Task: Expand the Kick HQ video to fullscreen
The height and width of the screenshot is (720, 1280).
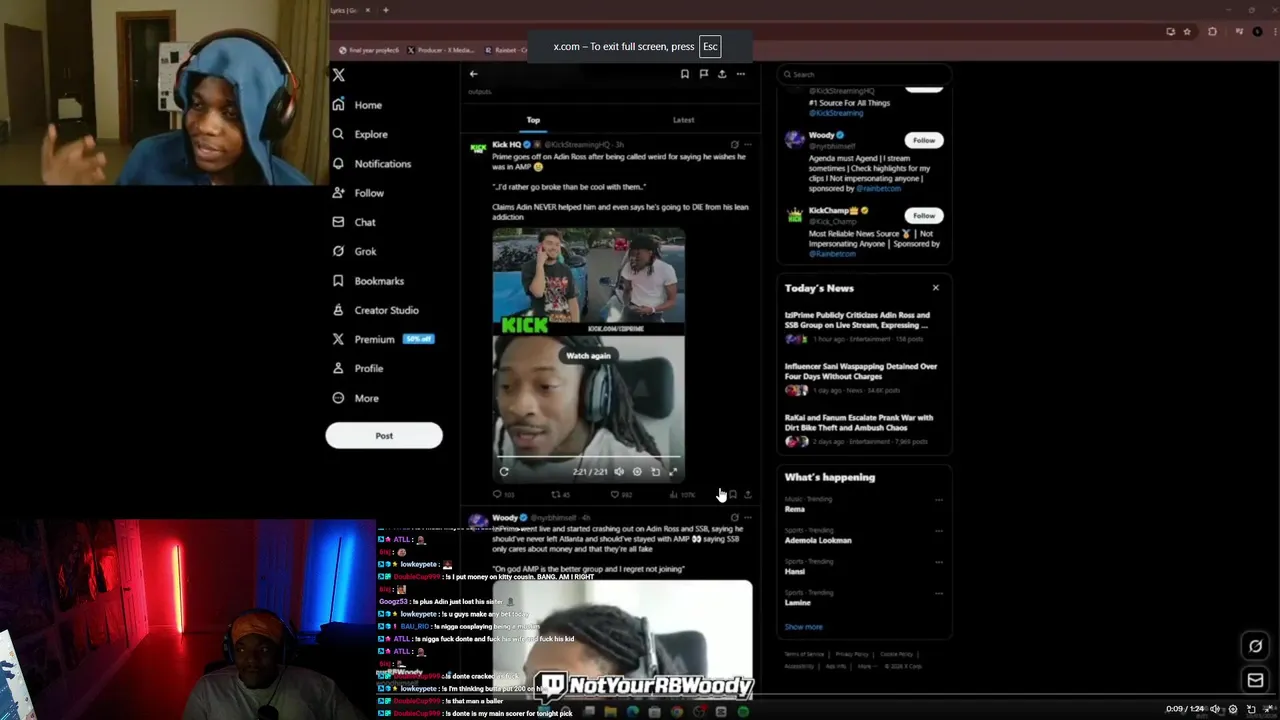Action: 673,472
